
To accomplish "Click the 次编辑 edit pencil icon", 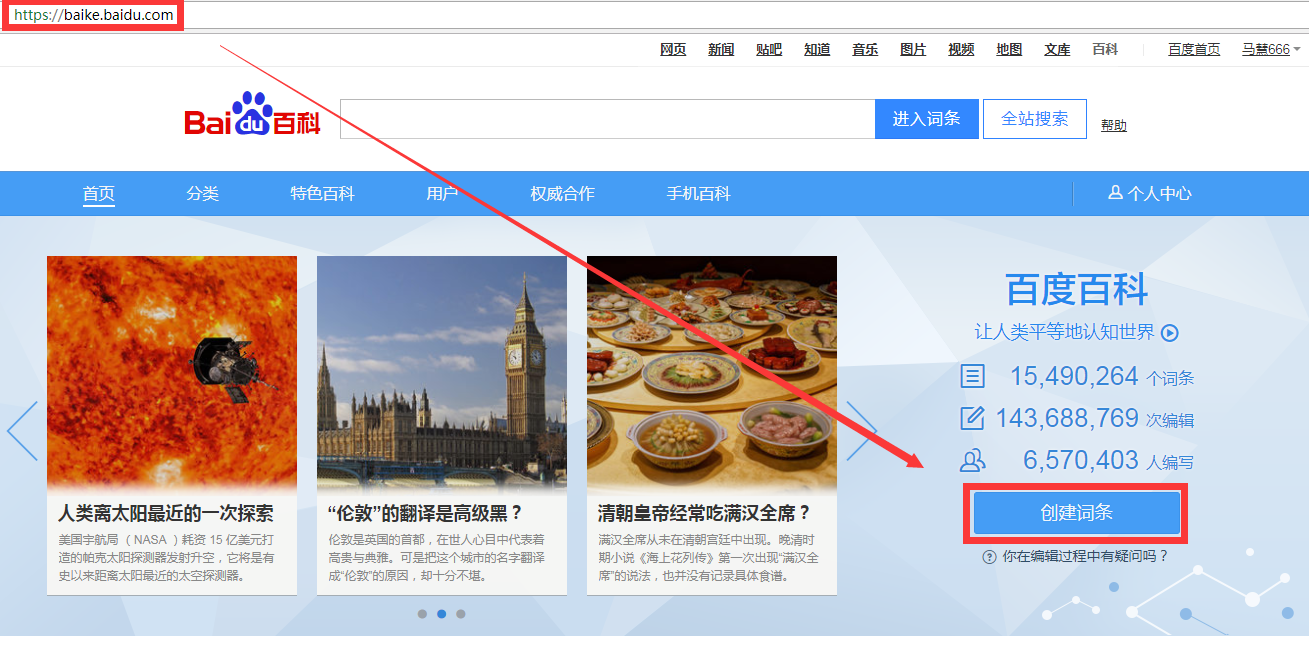I will pyautogui.click(x=972, y=418).
